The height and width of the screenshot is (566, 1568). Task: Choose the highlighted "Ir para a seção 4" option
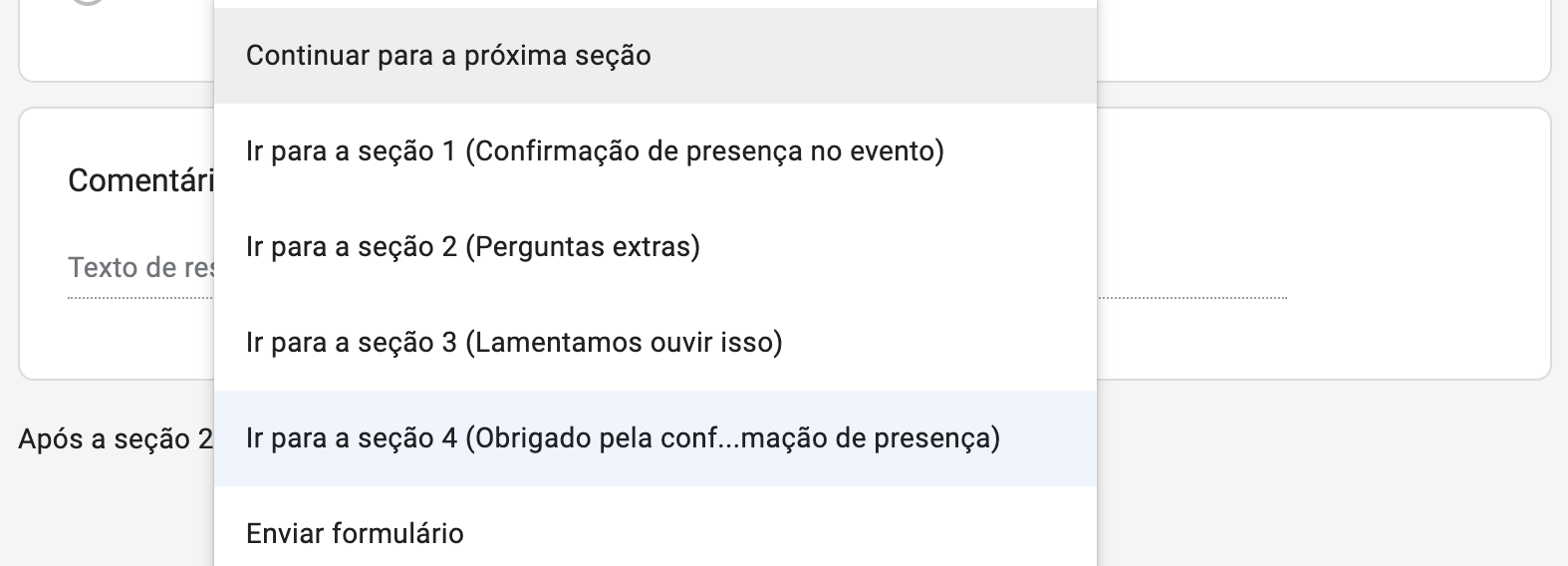pos(623,438)
